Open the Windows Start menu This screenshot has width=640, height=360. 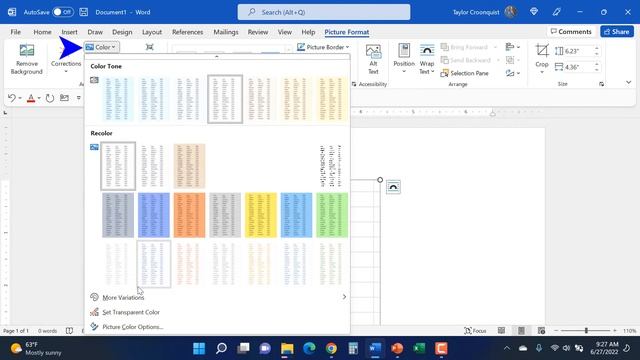(199, 348)
